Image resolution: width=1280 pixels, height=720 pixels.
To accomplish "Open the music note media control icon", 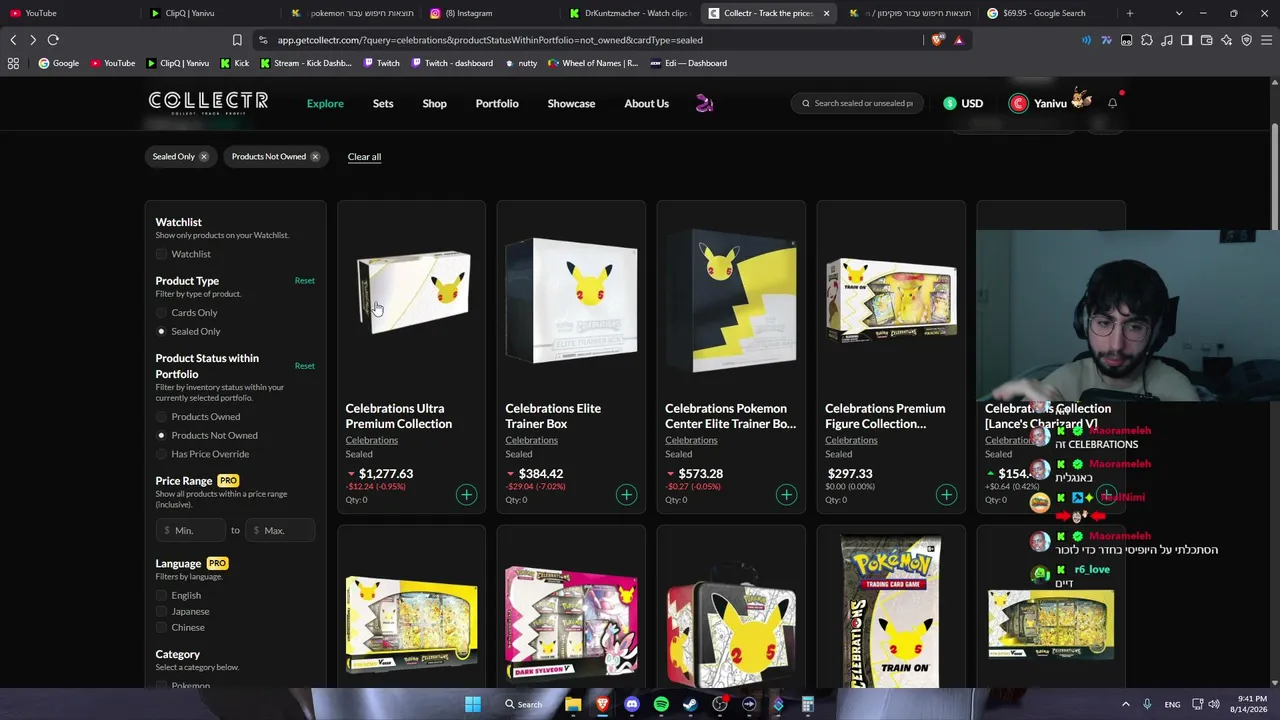I will tap(1166, 40).
